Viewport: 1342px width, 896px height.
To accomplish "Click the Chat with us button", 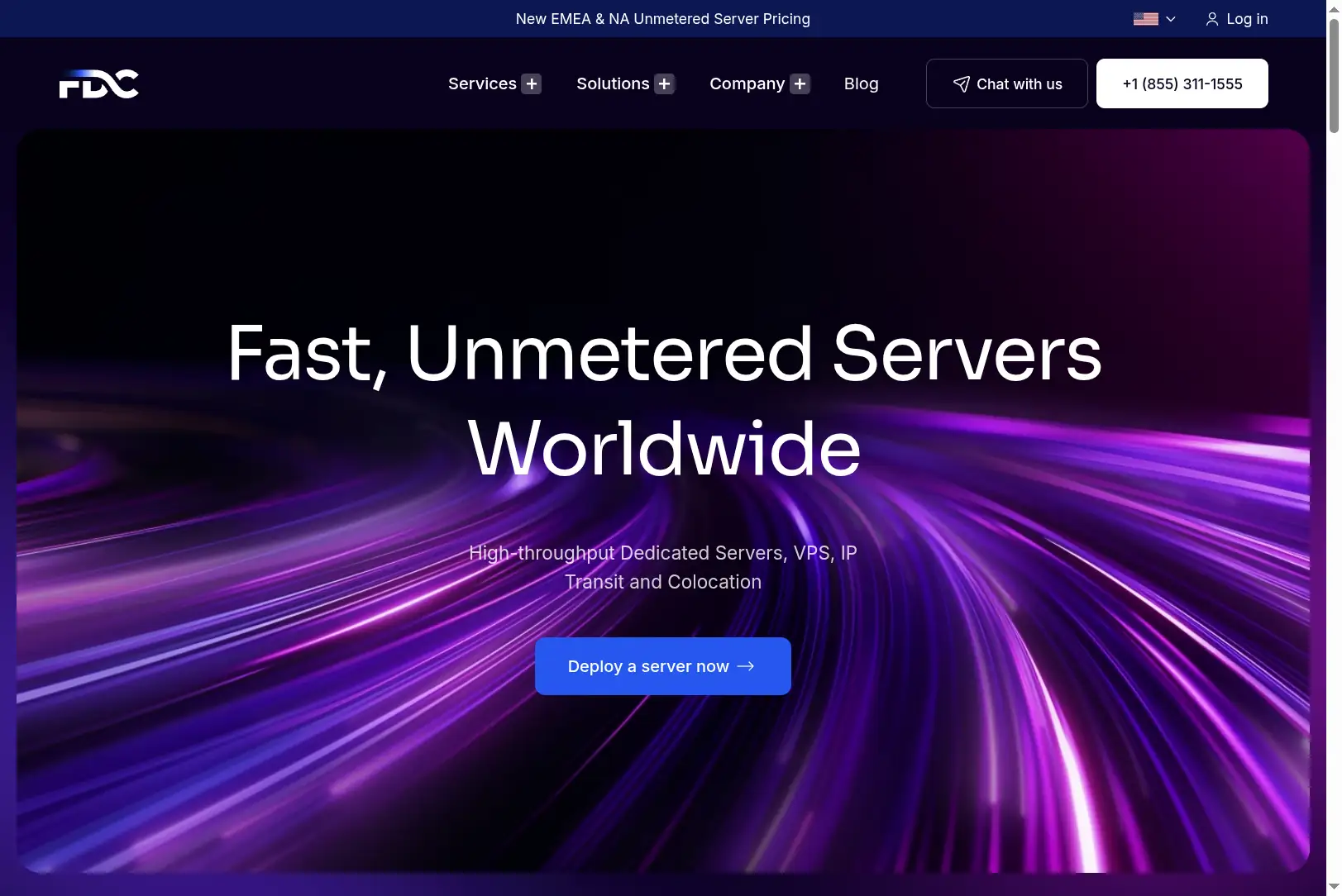I will (x=1006, y=83).
